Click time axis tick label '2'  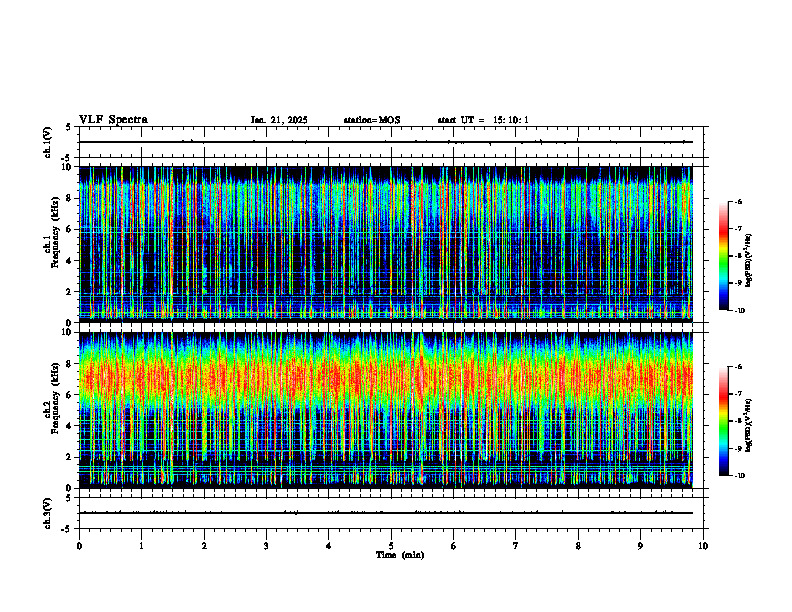(204, 546)
